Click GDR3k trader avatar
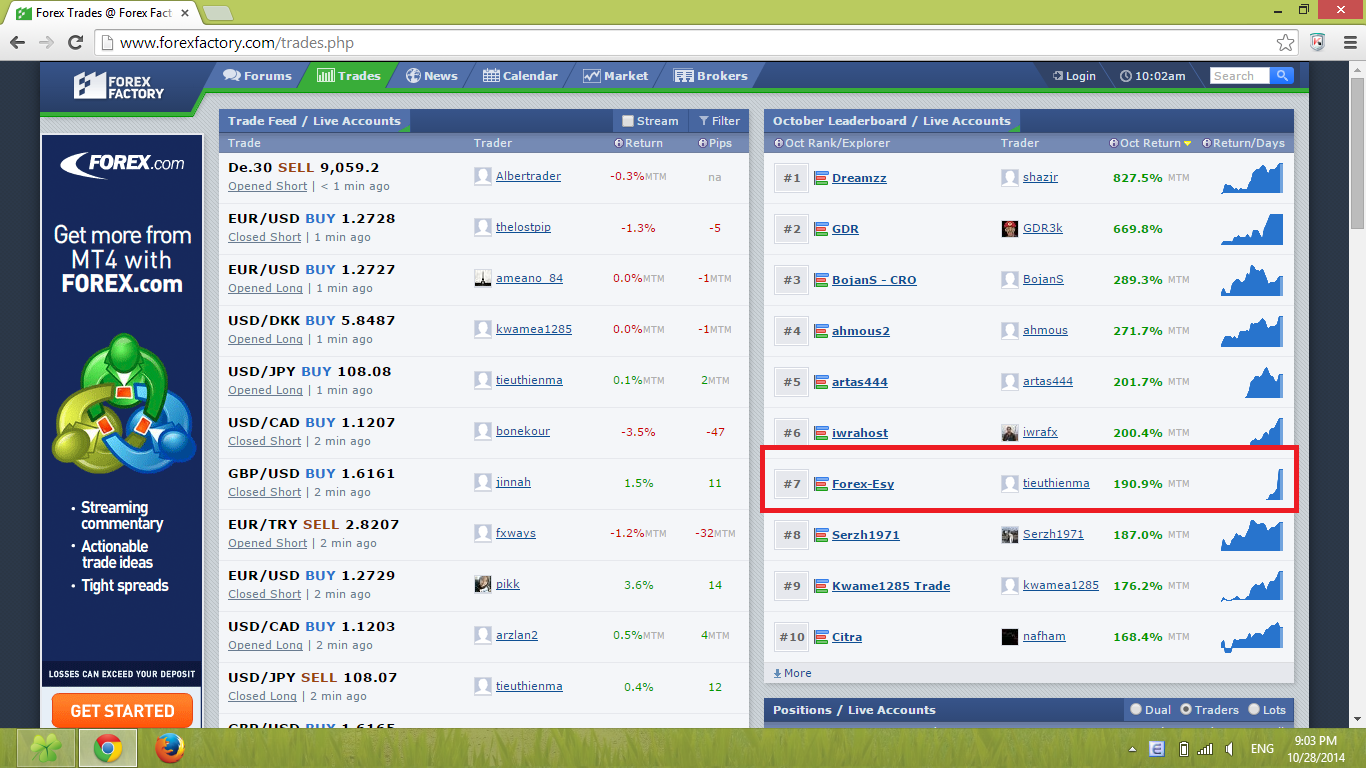The image size is (1366, 768). point(1010,229)
